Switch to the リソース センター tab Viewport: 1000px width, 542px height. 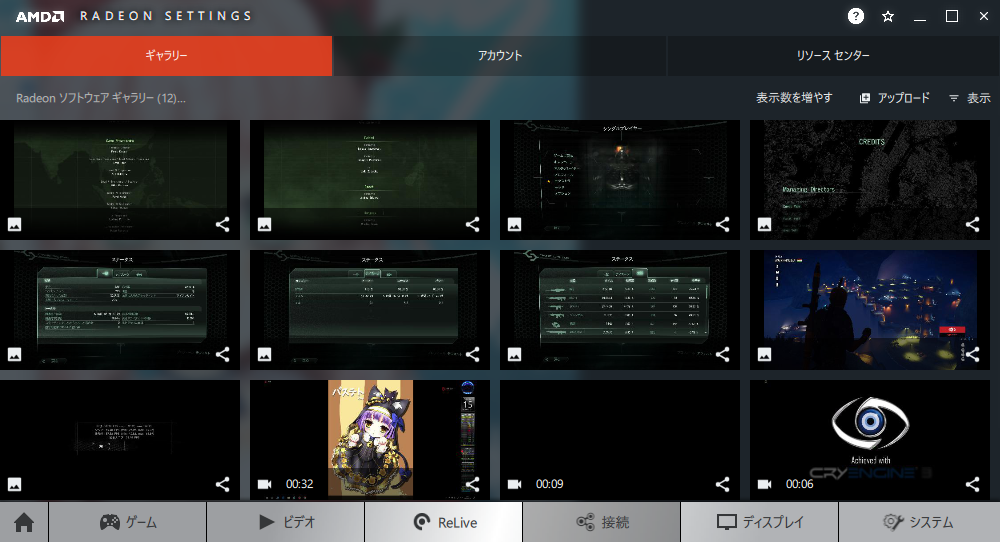833,55
